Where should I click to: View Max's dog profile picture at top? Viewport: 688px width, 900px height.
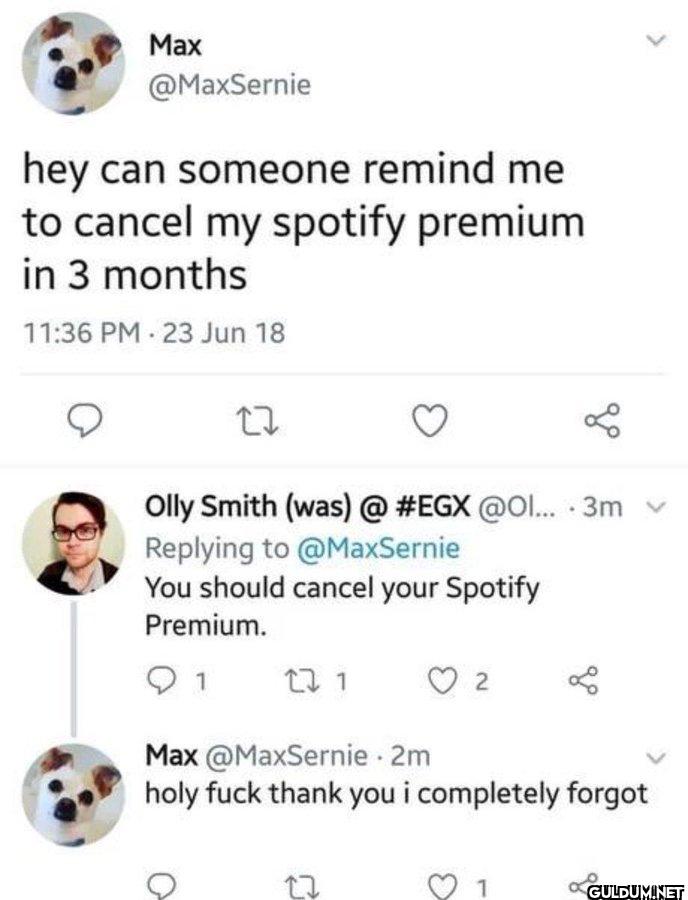pyautogui.click(x=73, y=63)
